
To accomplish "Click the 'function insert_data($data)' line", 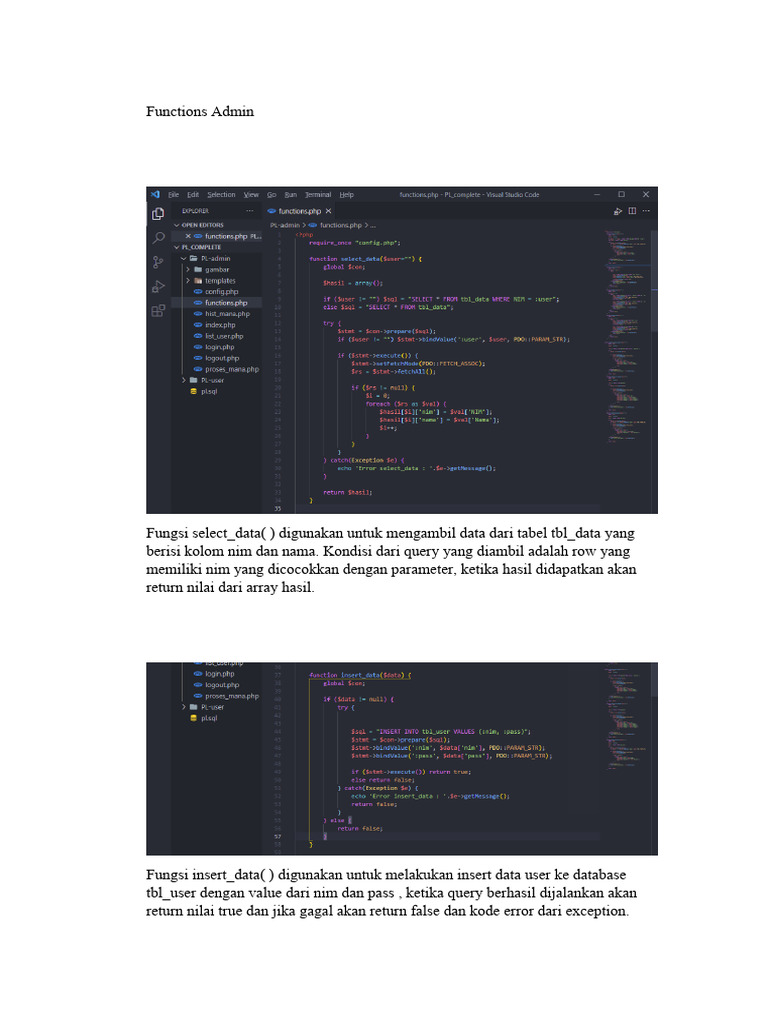I will pos(360,675).
